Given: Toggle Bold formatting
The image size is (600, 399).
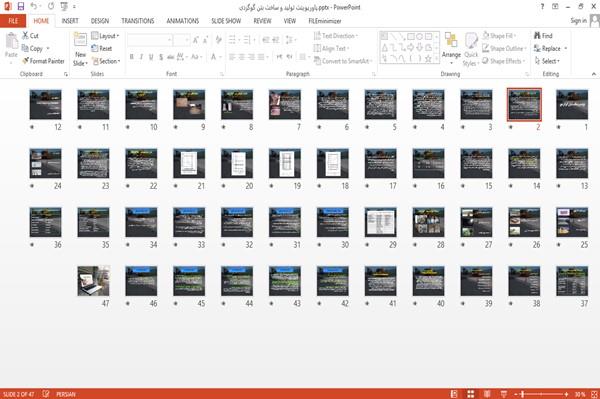Looking at the screenshot, I should [x=131, y=57].
